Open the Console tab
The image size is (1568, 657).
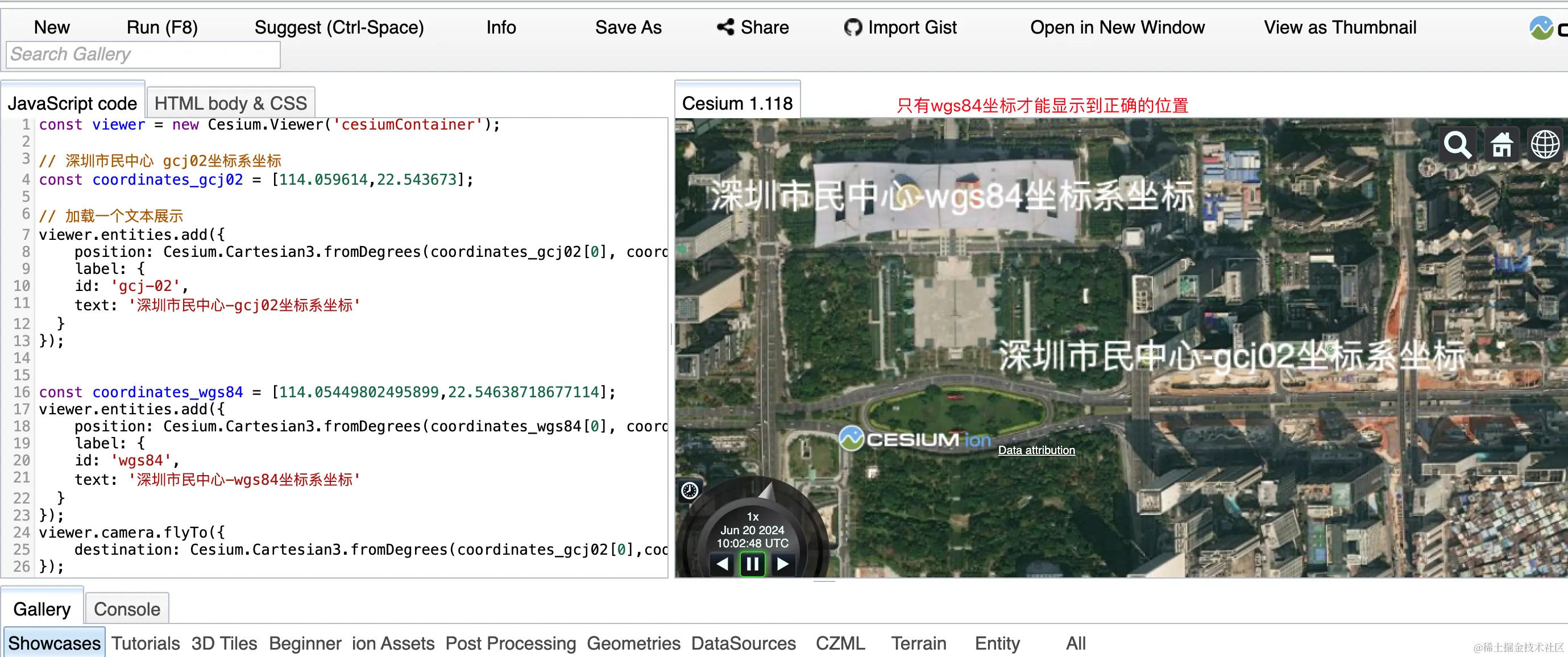[x=127, y=609]
